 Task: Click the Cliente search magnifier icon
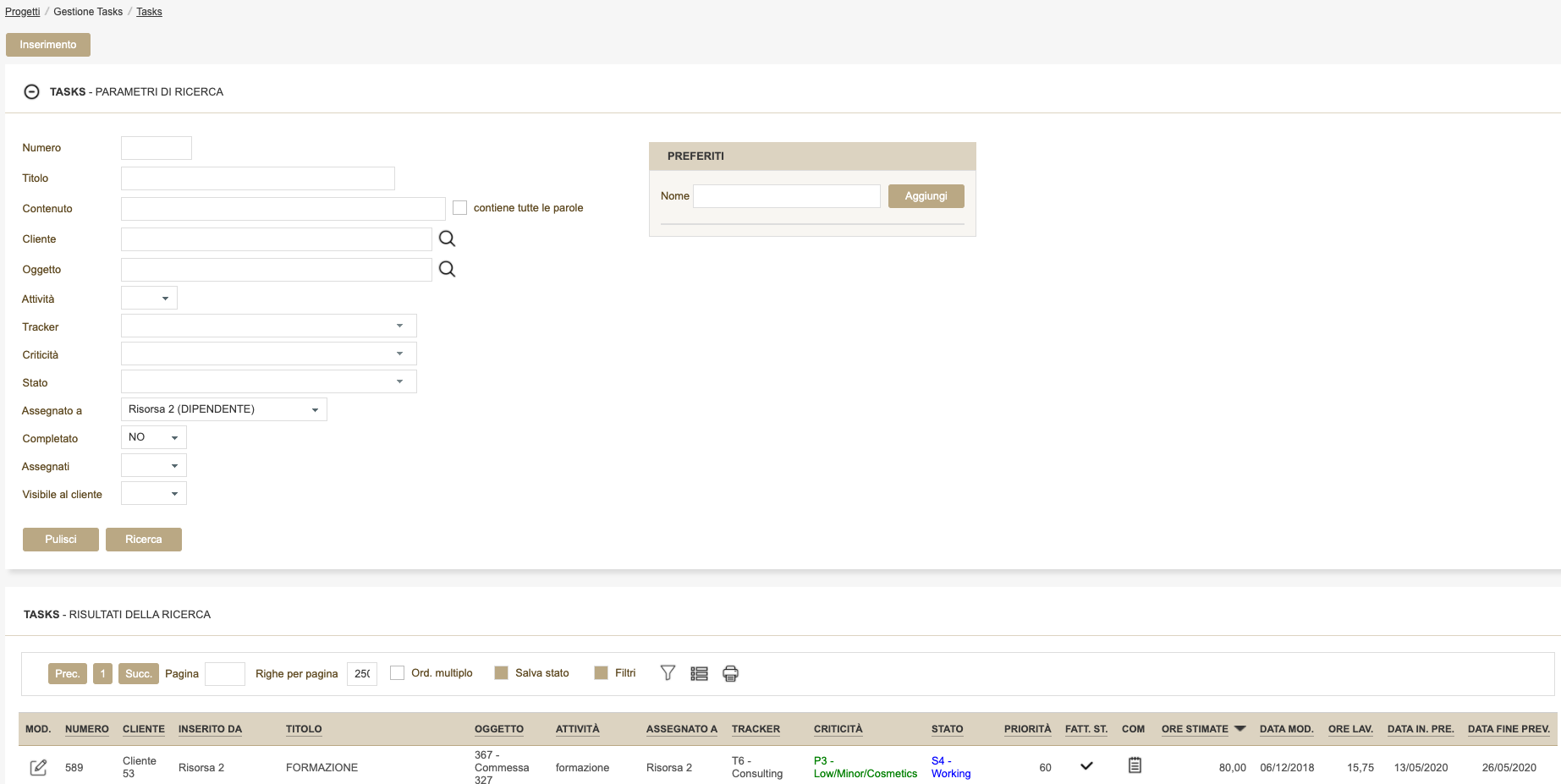coord(447,239)
